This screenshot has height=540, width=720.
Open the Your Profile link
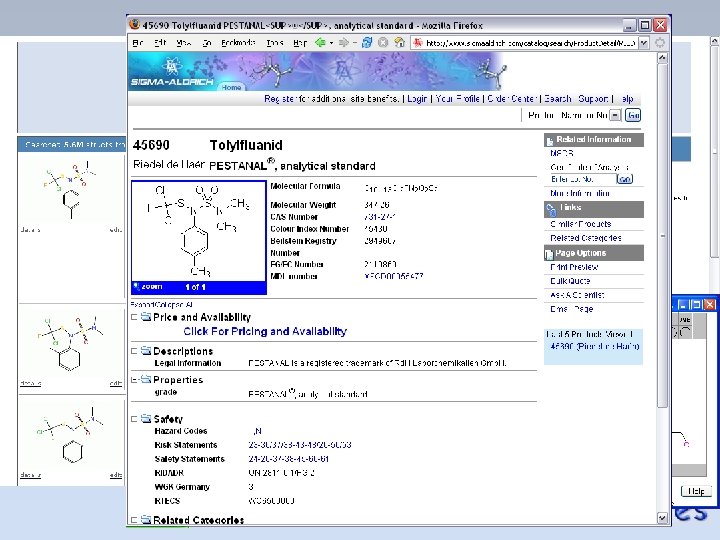click(457, 99)
